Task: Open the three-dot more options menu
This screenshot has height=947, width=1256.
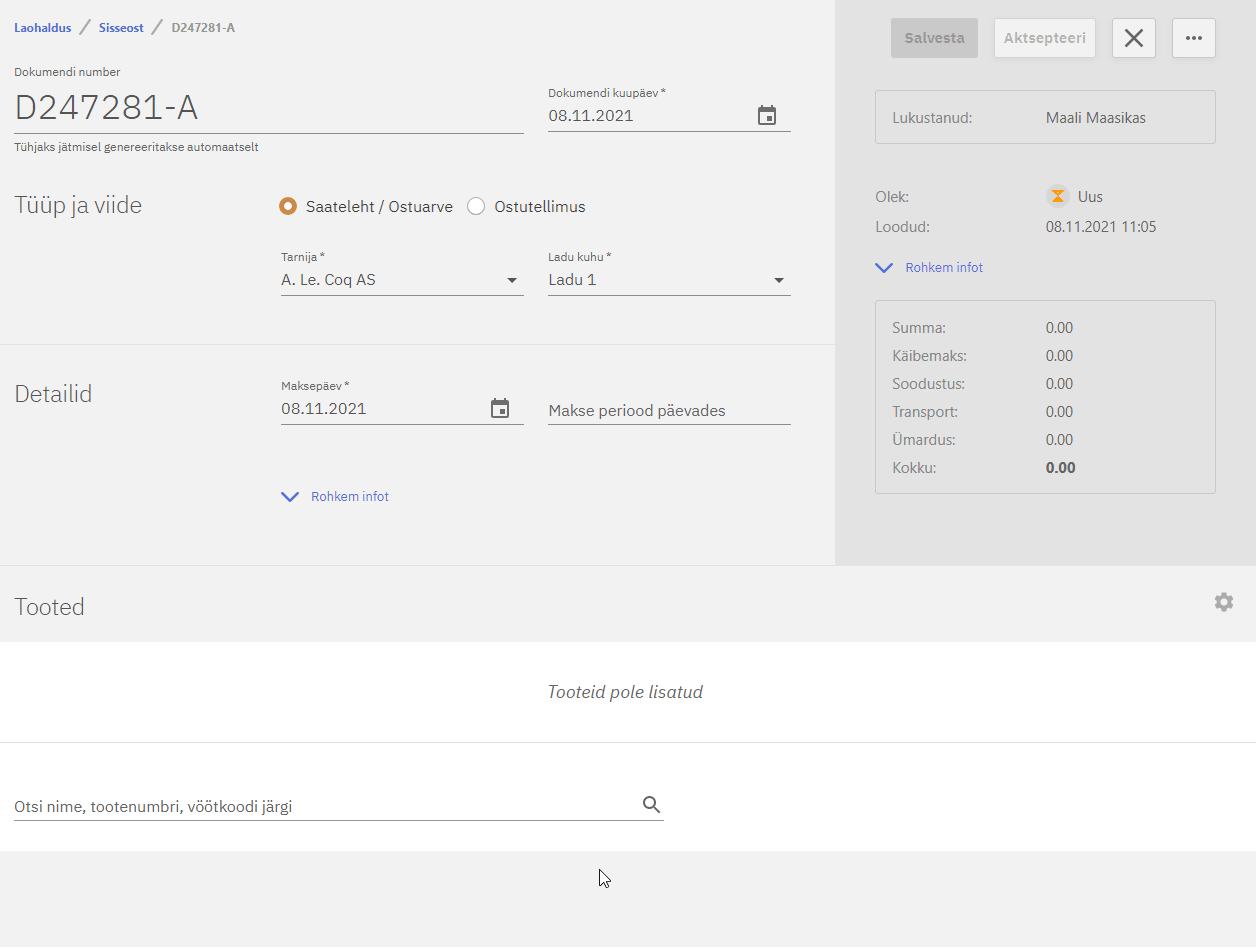Action: click(x=1193, y=38)
